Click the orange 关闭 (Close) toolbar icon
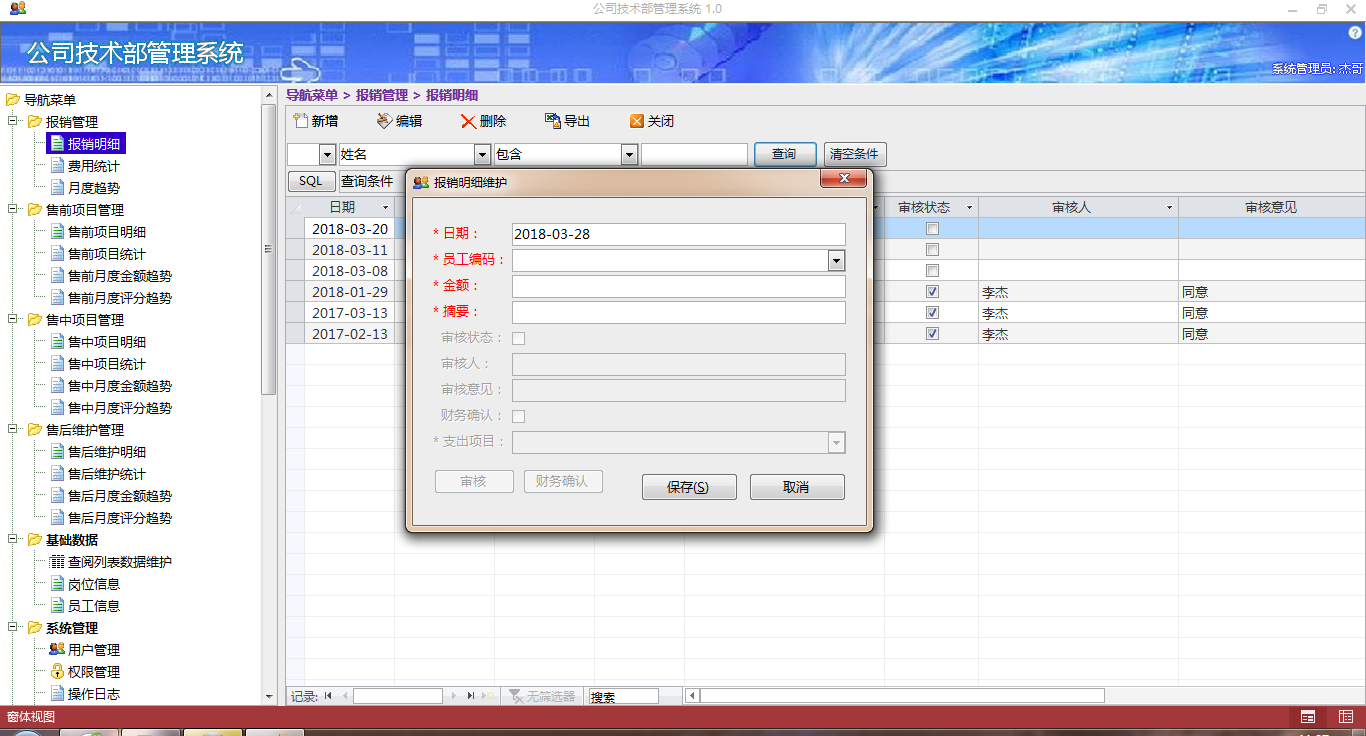This screenshot has width=1366, height=736. (636, 121)
